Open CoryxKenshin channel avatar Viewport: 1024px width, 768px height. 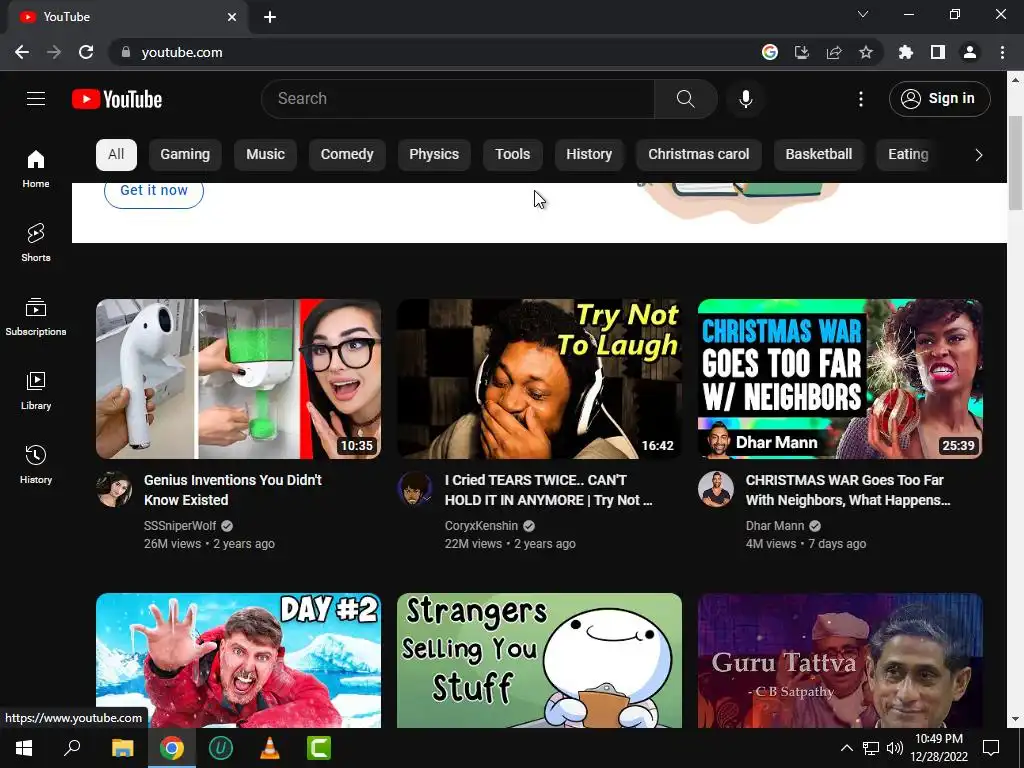tap(415, 488)
